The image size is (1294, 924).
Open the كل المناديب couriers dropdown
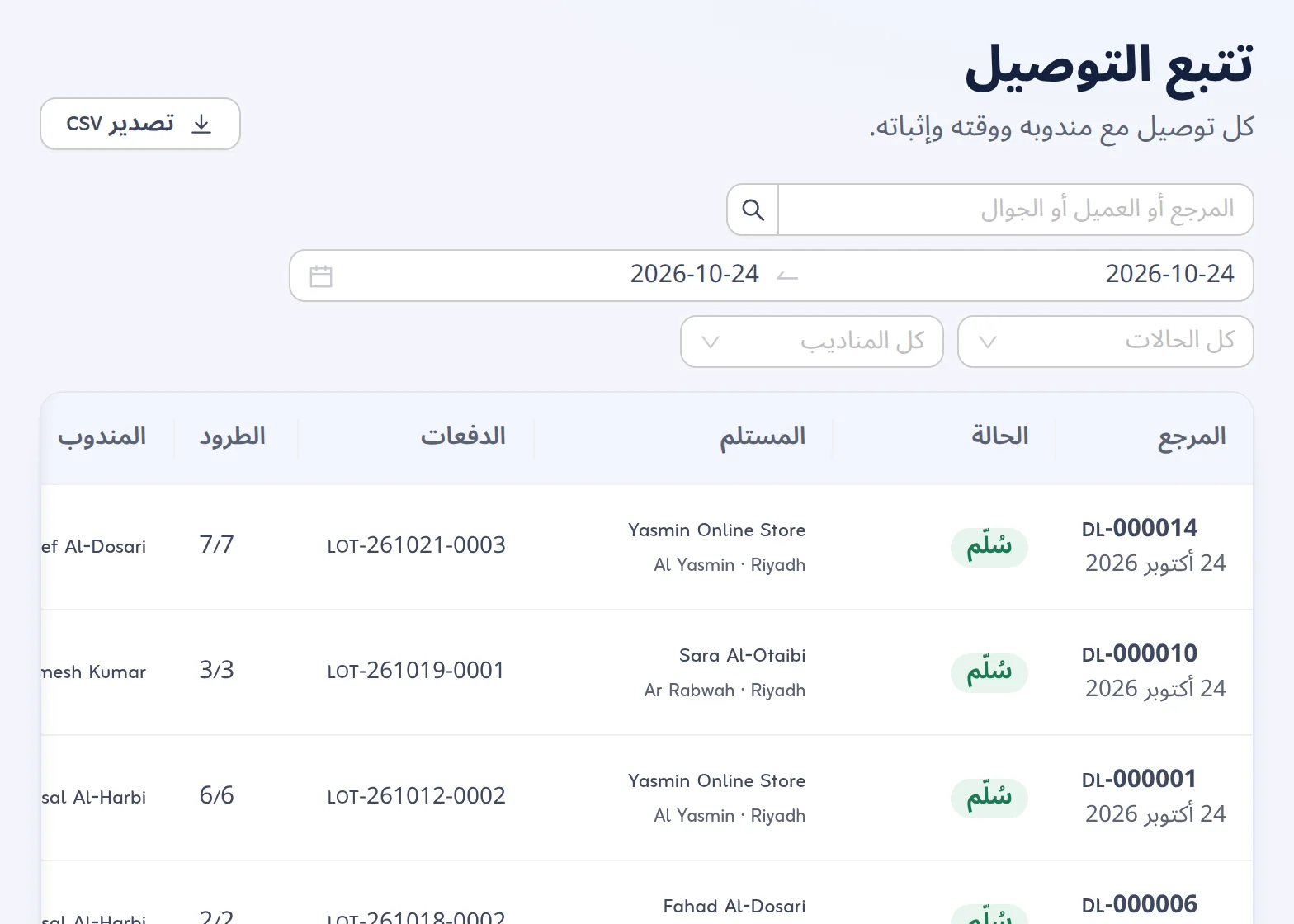tap(812, 342)
